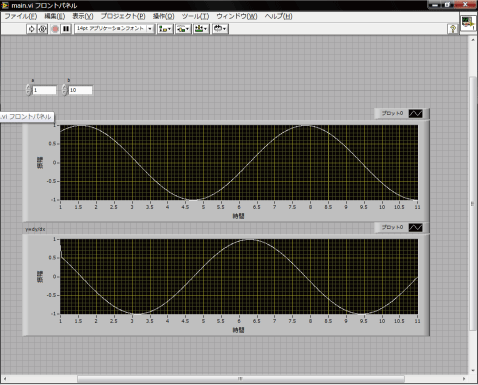Open the 表示(V) menu

[83, 16]
